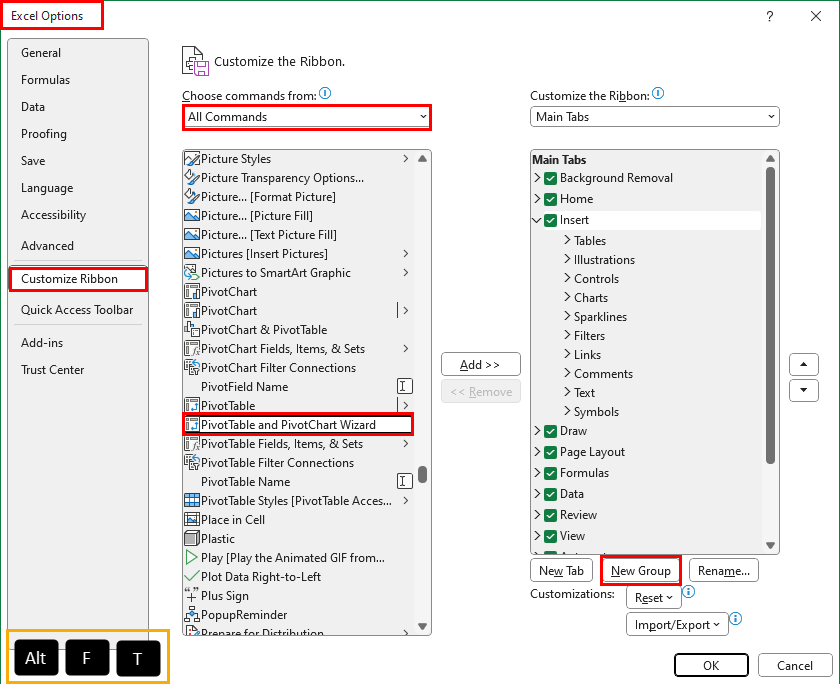Uncheck the Formulas tab checkbox in Main Tabs
Screen dimensions: 840x684
(550, 473)
